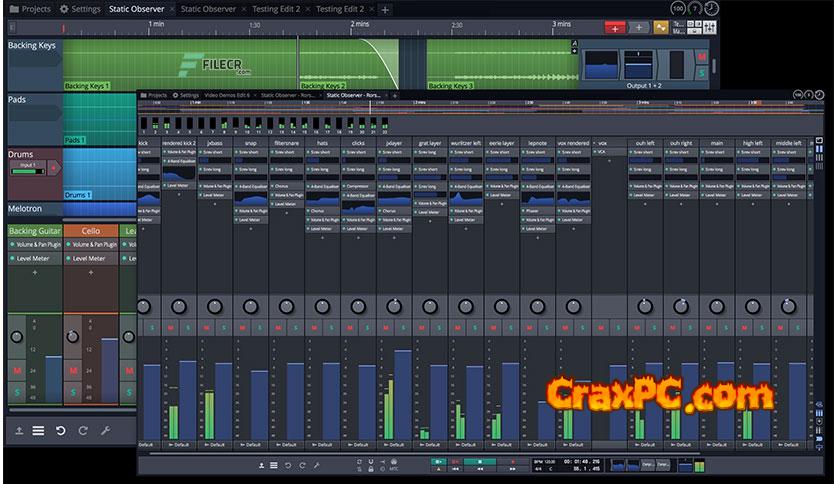Click the undo arrow in bottom-left toolbar
The image size is (836, 484).
point(60,431)
